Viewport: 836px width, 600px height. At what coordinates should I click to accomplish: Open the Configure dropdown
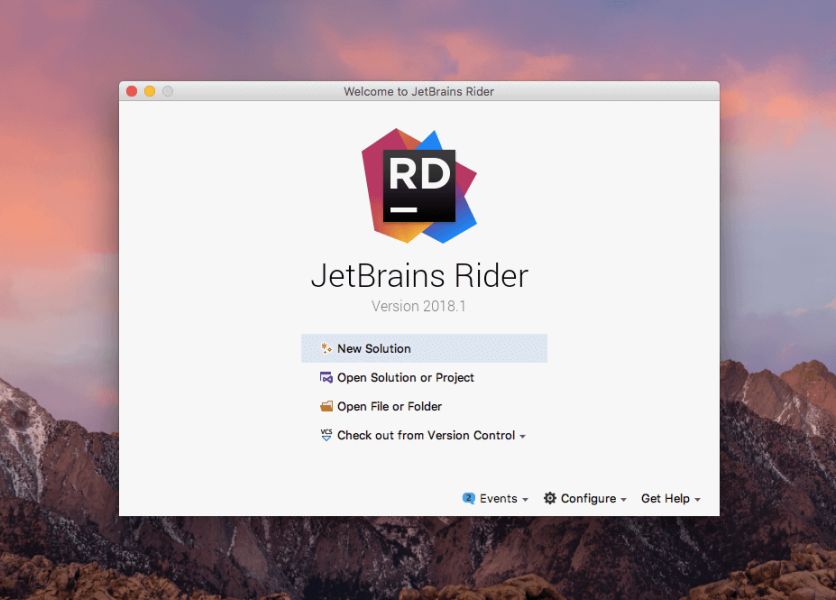coord(585,498)
